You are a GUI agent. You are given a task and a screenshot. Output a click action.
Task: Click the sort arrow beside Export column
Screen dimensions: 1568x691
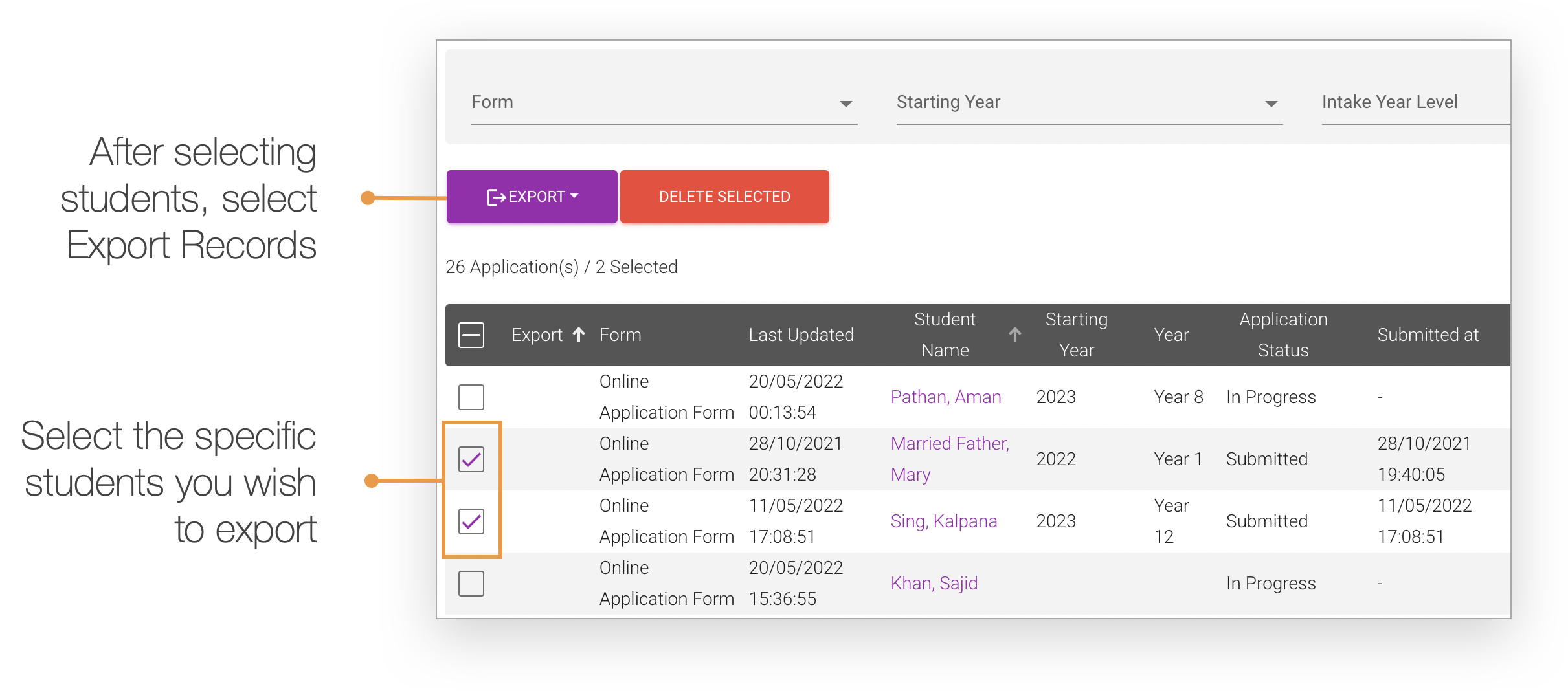pos(579,335)
